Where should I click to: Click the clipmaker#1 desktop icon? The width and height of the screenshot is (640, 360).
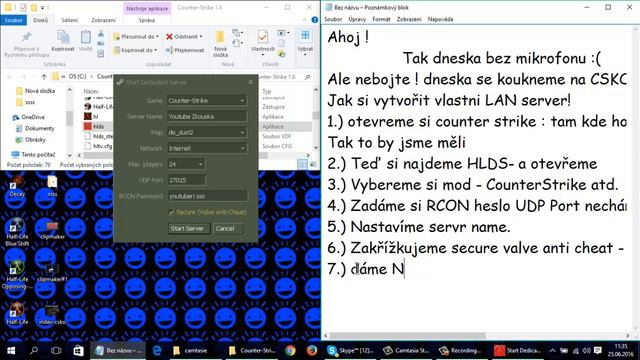click(52, 273)
